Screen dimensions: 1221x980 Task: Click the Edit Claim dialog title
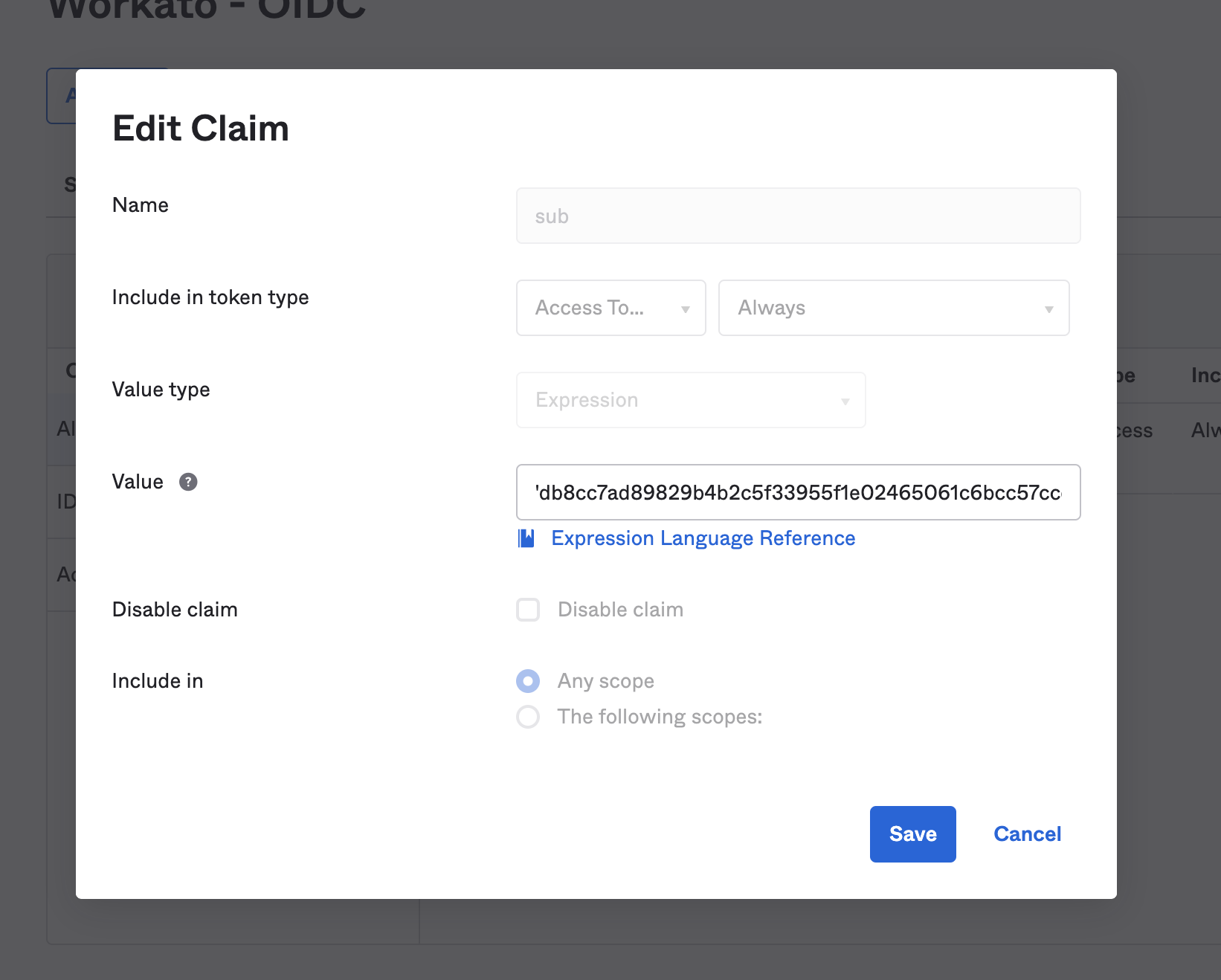201,128
